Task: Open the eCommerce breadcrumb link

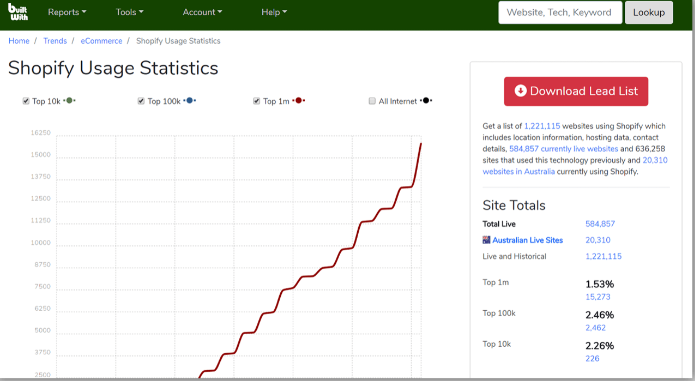Action: pyautogui.click(x=101, y=41)
